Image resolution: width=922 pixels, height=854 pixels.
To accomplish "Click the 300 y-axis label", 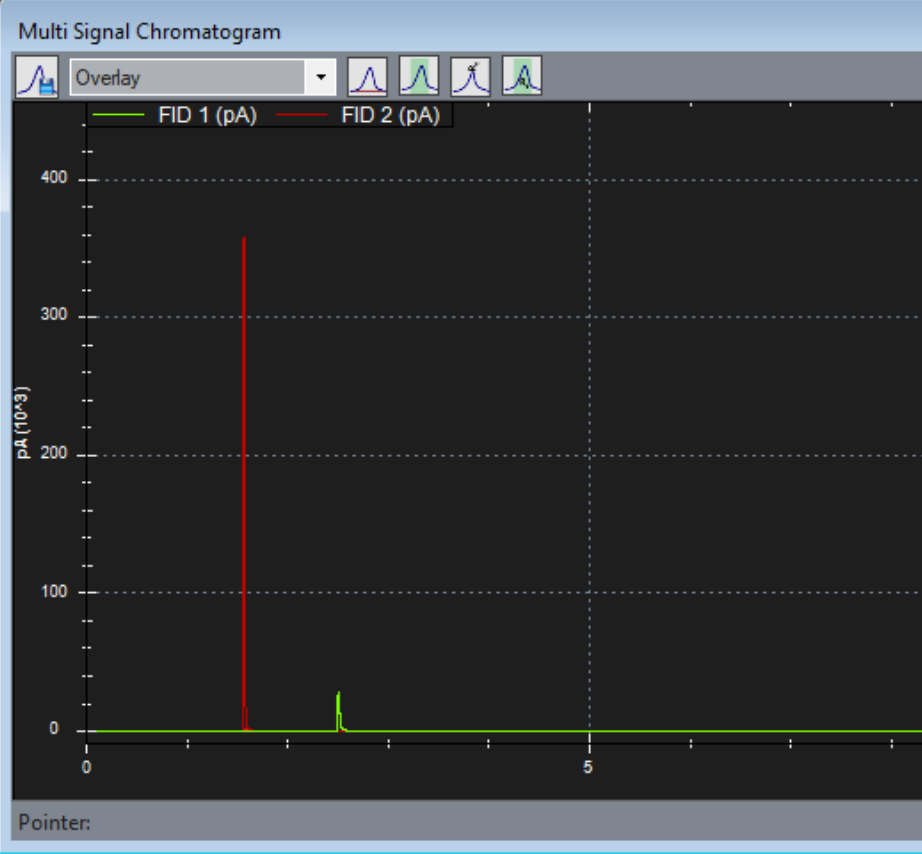I will 54,314.
